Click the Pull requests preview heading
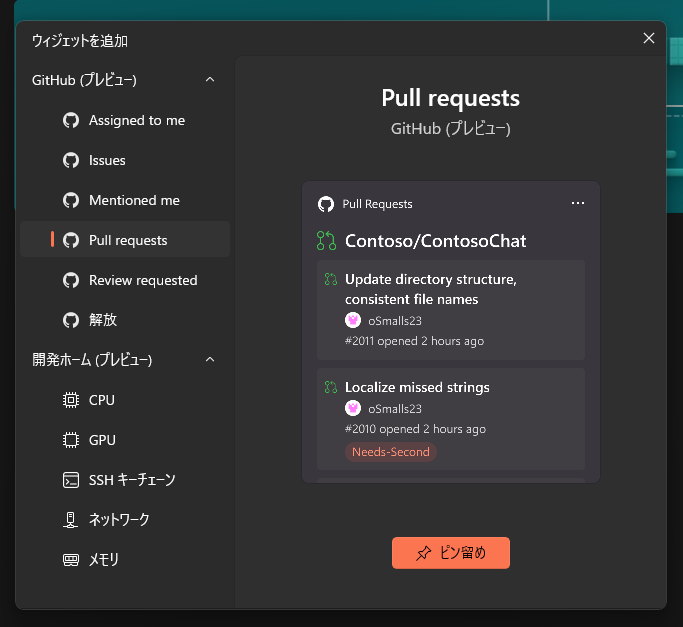The image size is (683, 627). coord(451,98)
